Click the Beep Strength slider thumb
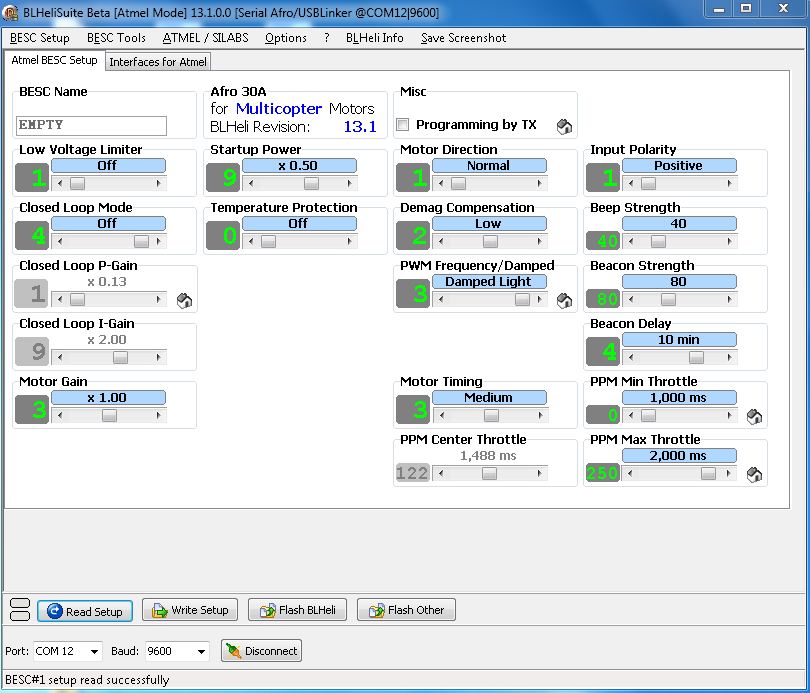The image size is (810, 693). pyautogui.click(x=658, y=241)
